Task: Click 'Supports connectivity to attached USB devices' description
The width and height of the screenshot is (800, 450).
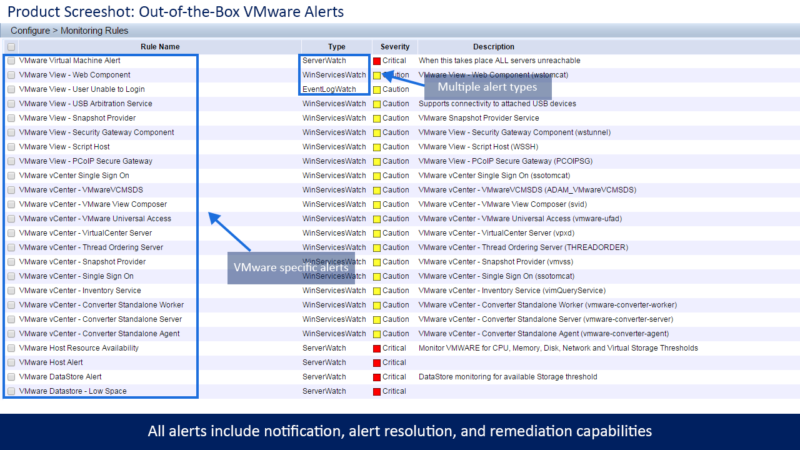Action: point(497,104)
